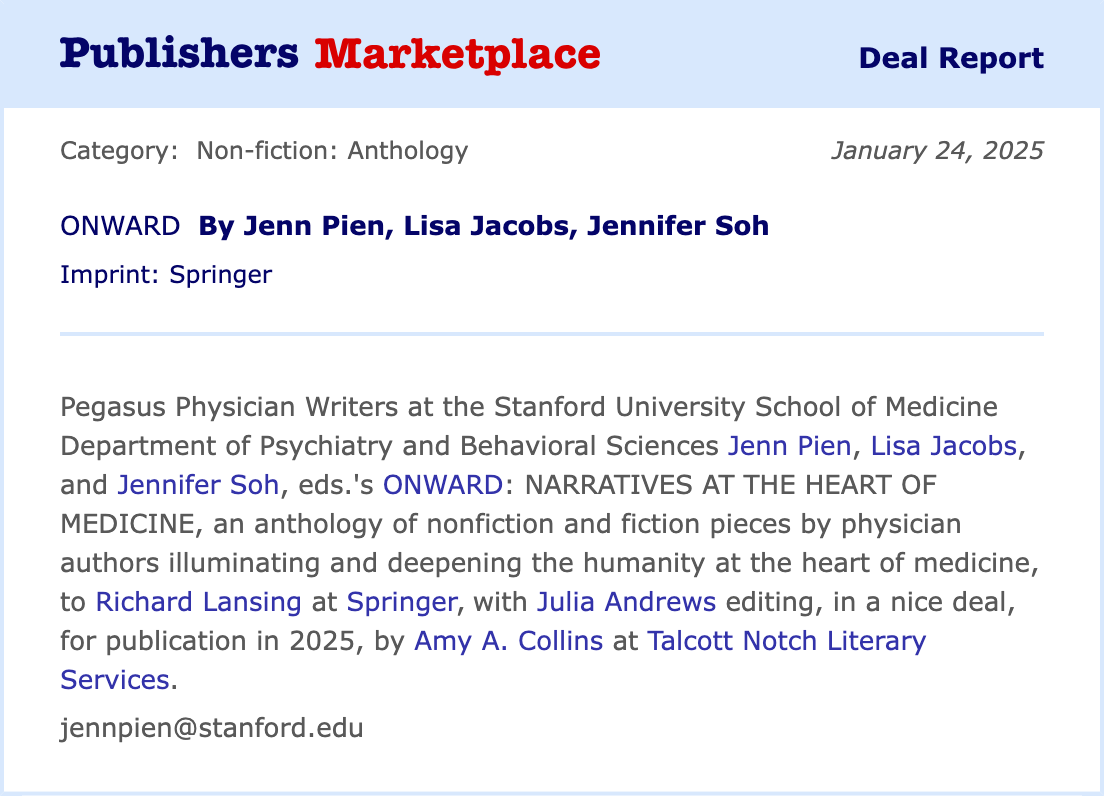Click the ONWARD title heading
Viewport: 1104px width, 796px height.
pos(120,226)
